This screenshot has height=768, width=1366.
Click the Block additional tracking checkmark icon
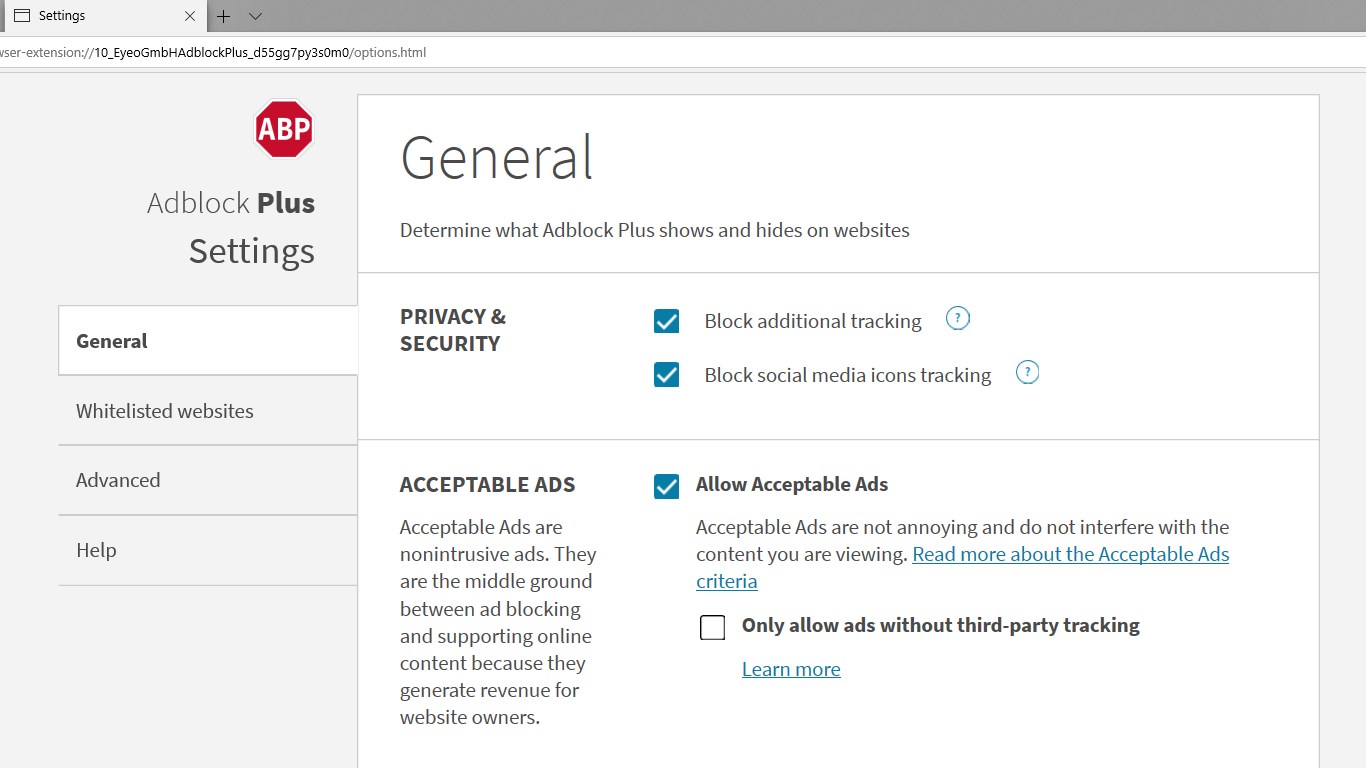pyautogui.click(x=666, y=321)
